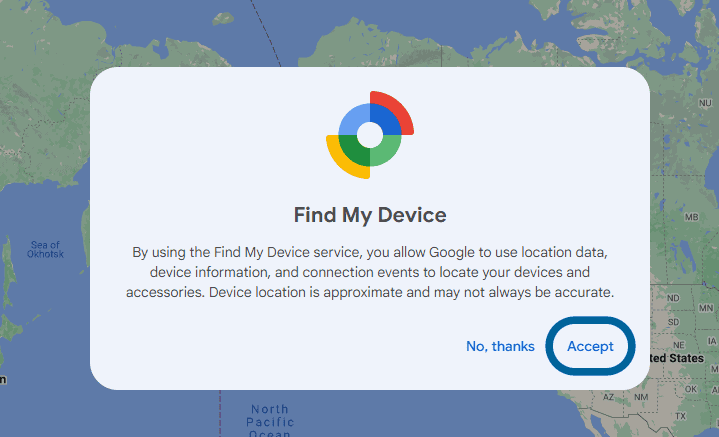The width and height of the screenshot is (719, 437).
Task: Click the NU territory label on map
Action: (705, 103)
